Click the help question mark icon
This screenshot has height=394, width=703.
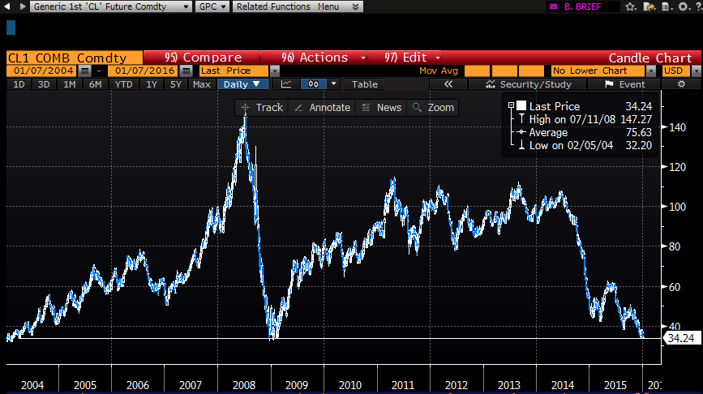(x=699, y=7)
